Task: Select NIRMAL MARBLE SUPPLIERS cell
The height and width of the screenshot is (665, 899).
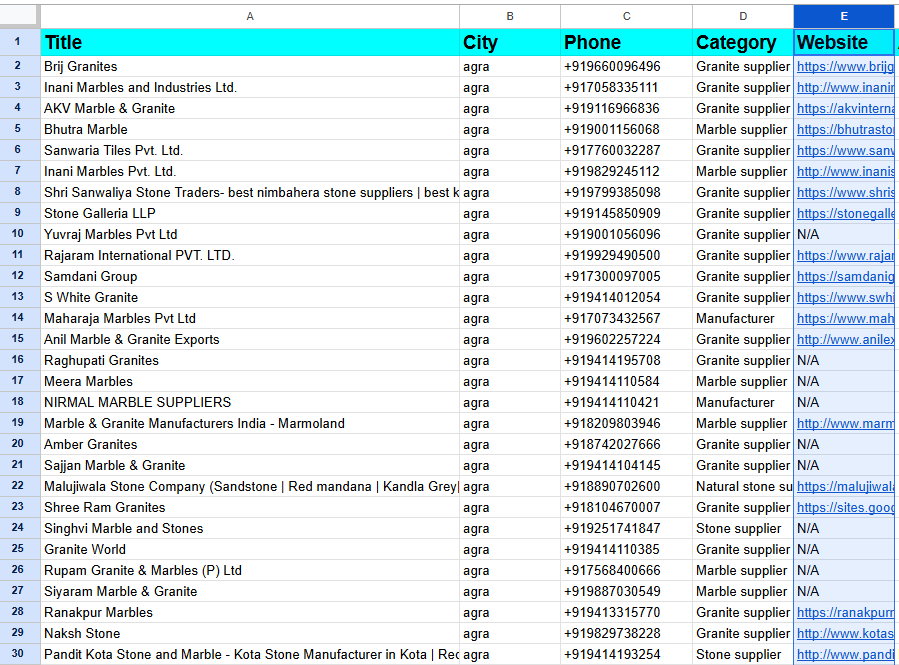Action: coord(250,402)
